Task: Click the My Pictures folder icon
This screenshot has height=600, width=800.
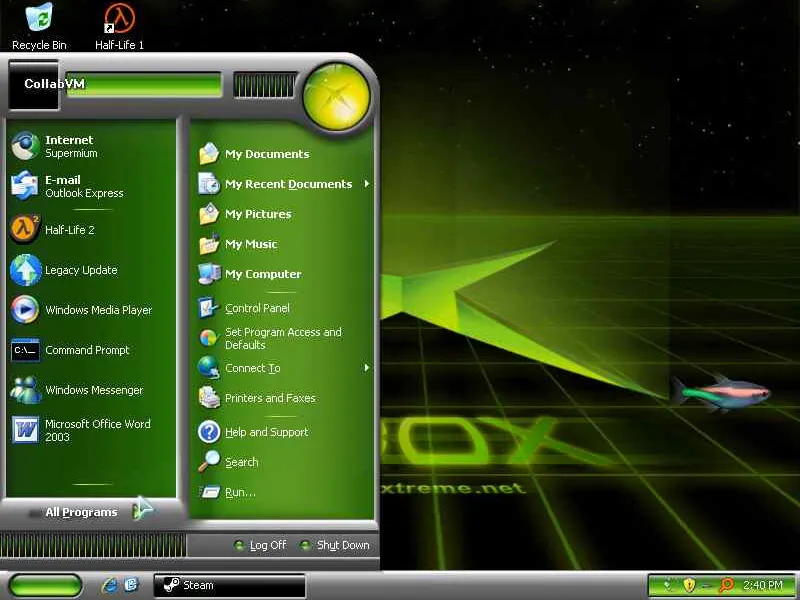Action: coord(209,214)
